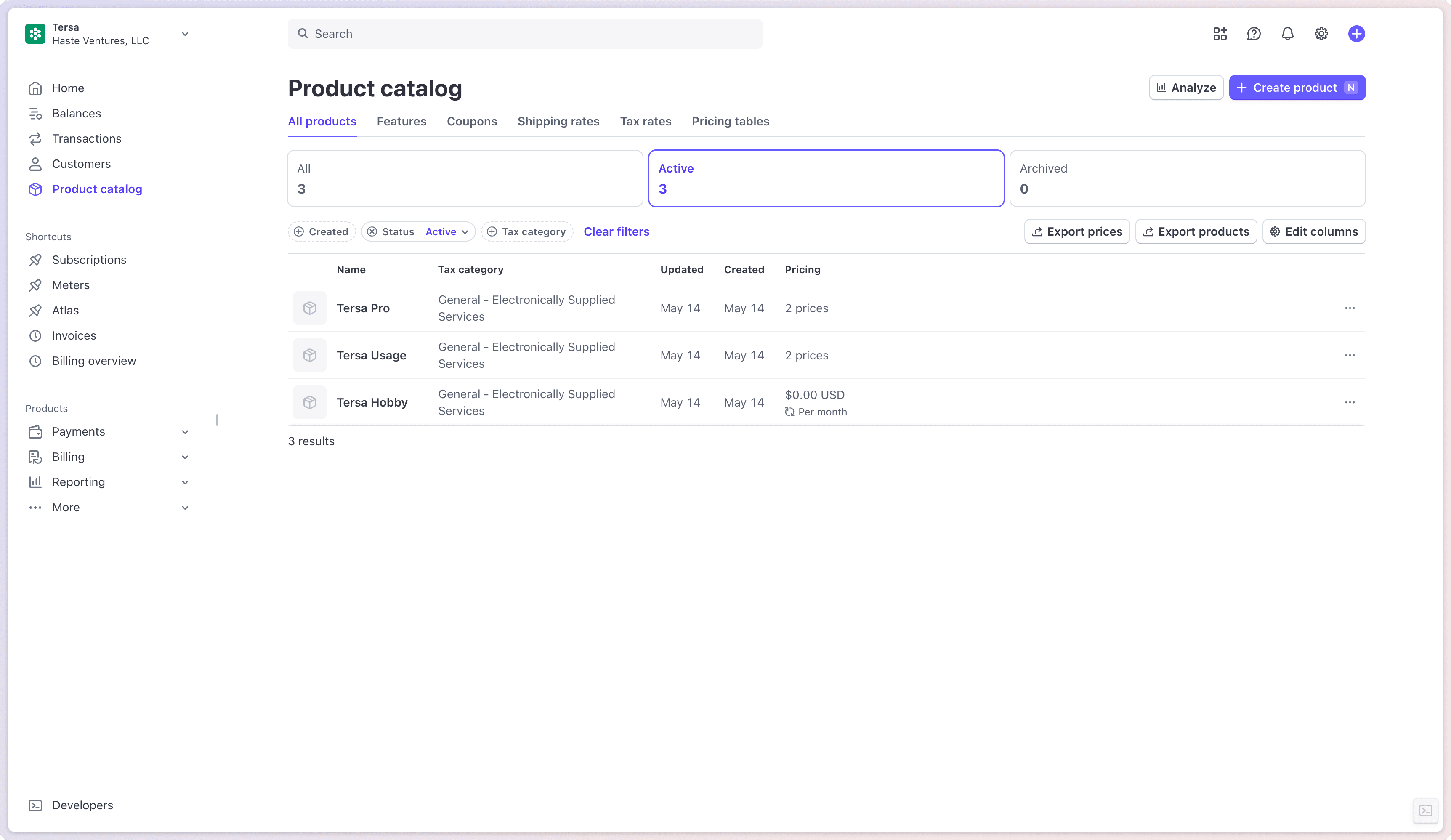1451x840 pixels.
Task: Expand the account switcher chevron for Tersa
Action: 185,34
